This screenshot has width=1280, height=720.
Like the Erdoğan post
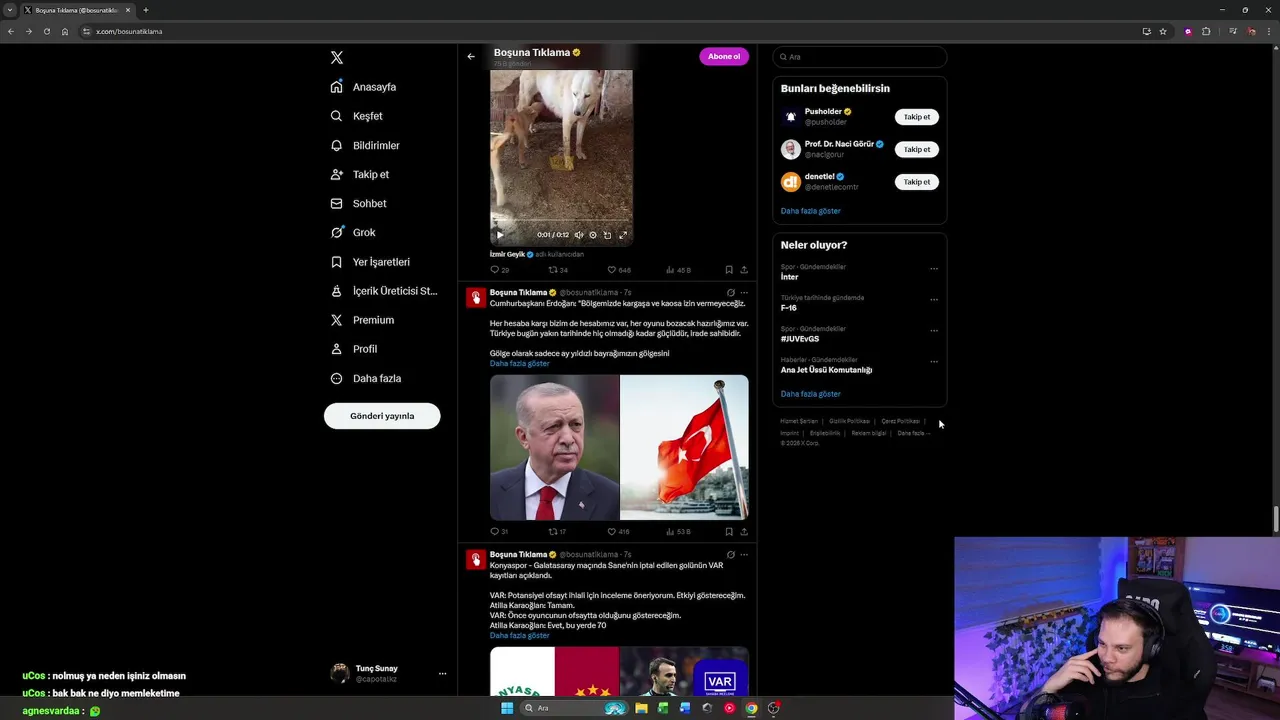[619, 532]
